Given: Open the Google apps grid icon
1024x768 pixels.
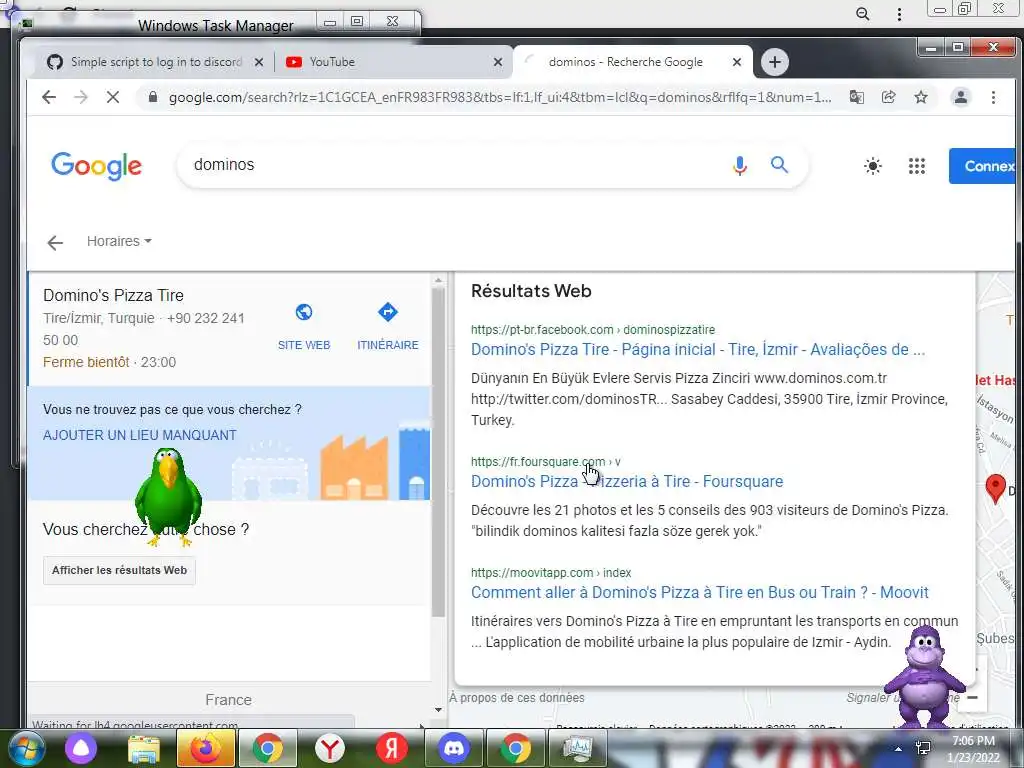Looking at the screenshot, I should pos(917,166).
